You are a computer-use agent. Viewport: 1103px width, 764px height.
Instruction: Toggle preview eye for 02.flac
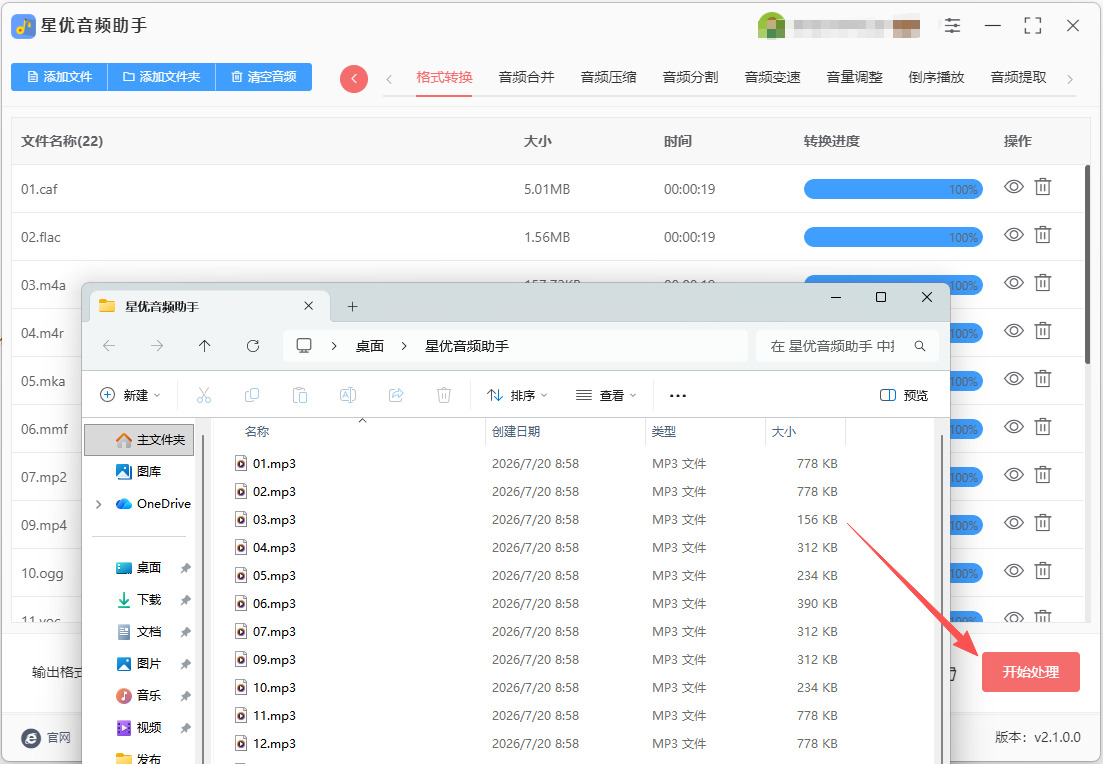(1014, 235)
